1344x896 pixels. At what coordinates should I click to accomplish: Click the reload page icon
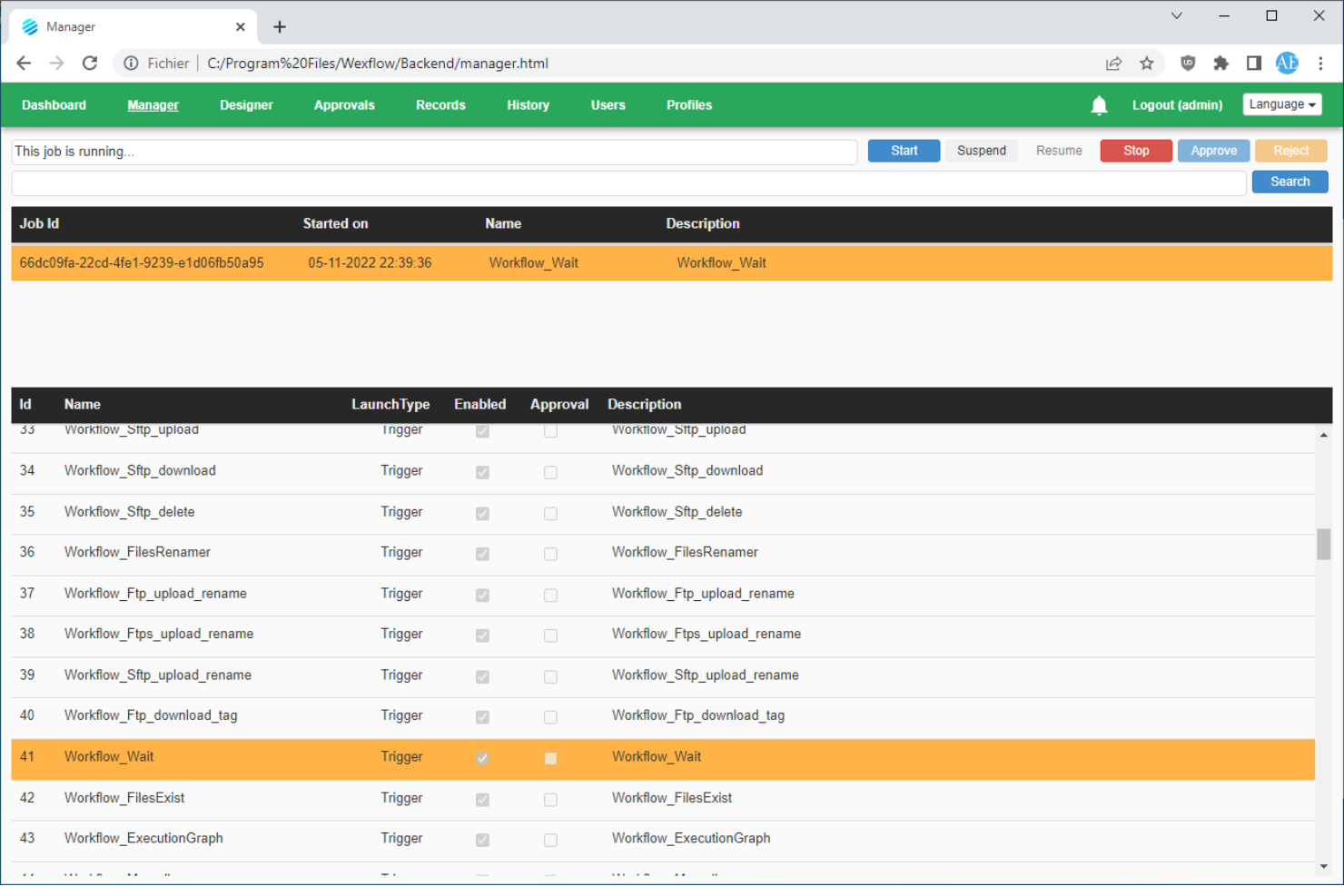click(89, 63)
